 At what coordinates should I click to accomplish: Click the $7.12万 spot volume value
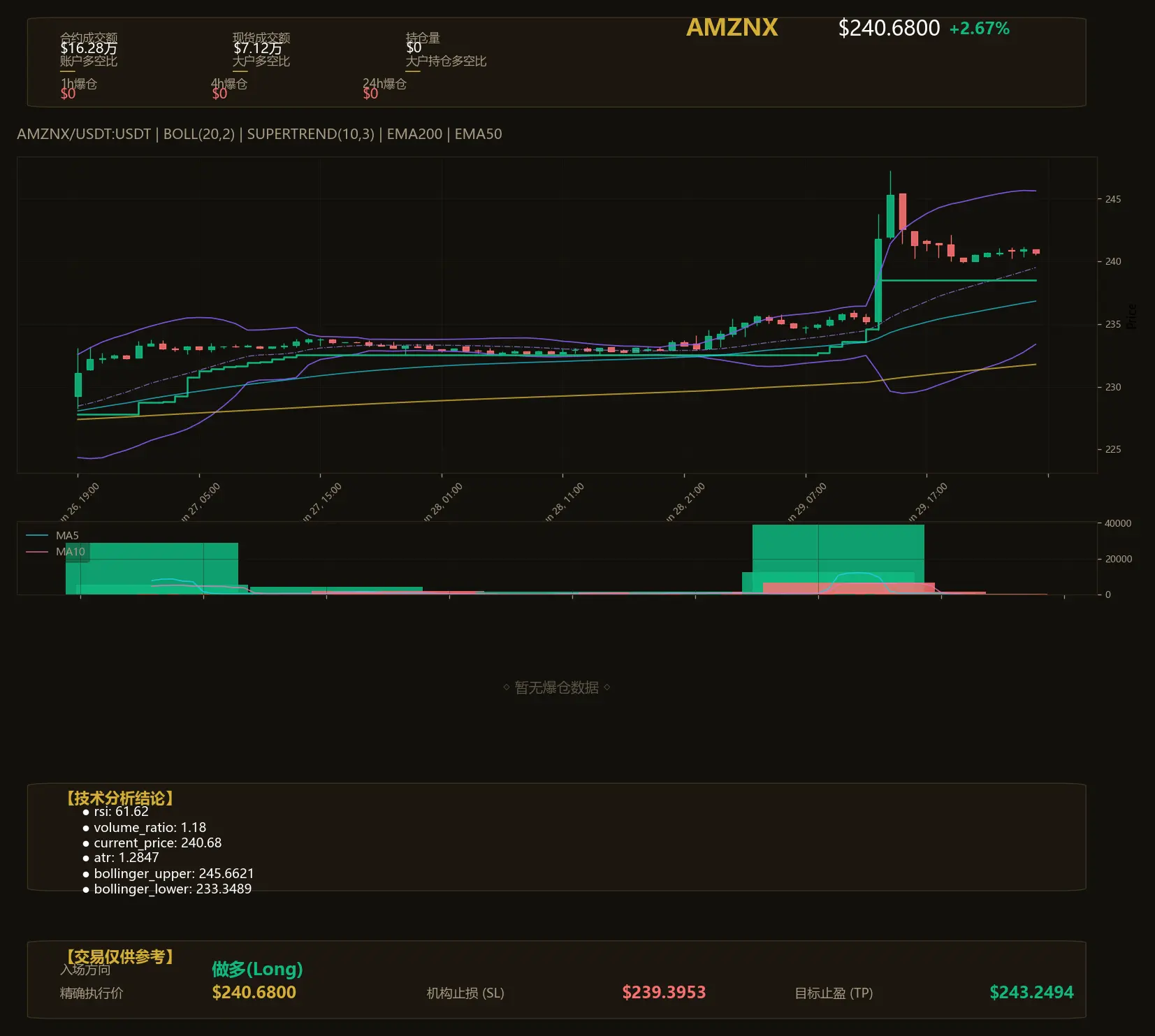tap(258, 48)
